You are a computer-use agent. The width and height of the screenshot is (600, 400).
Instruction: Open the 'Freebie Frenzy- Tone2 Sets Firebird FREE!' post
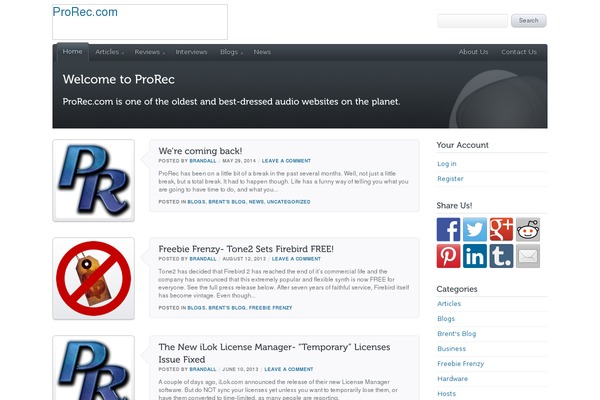[x=246, y=249]
